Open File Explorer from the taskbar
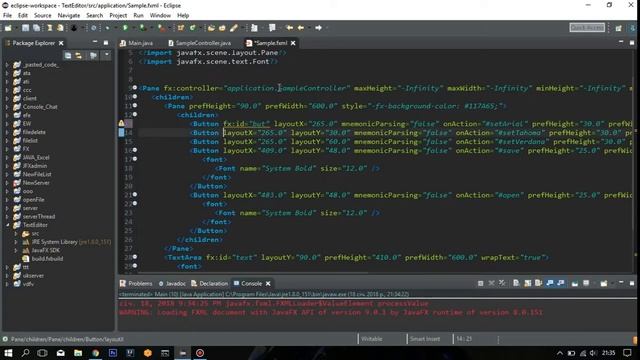The height and width of the screenshot is (360, 640). (78, 353)
